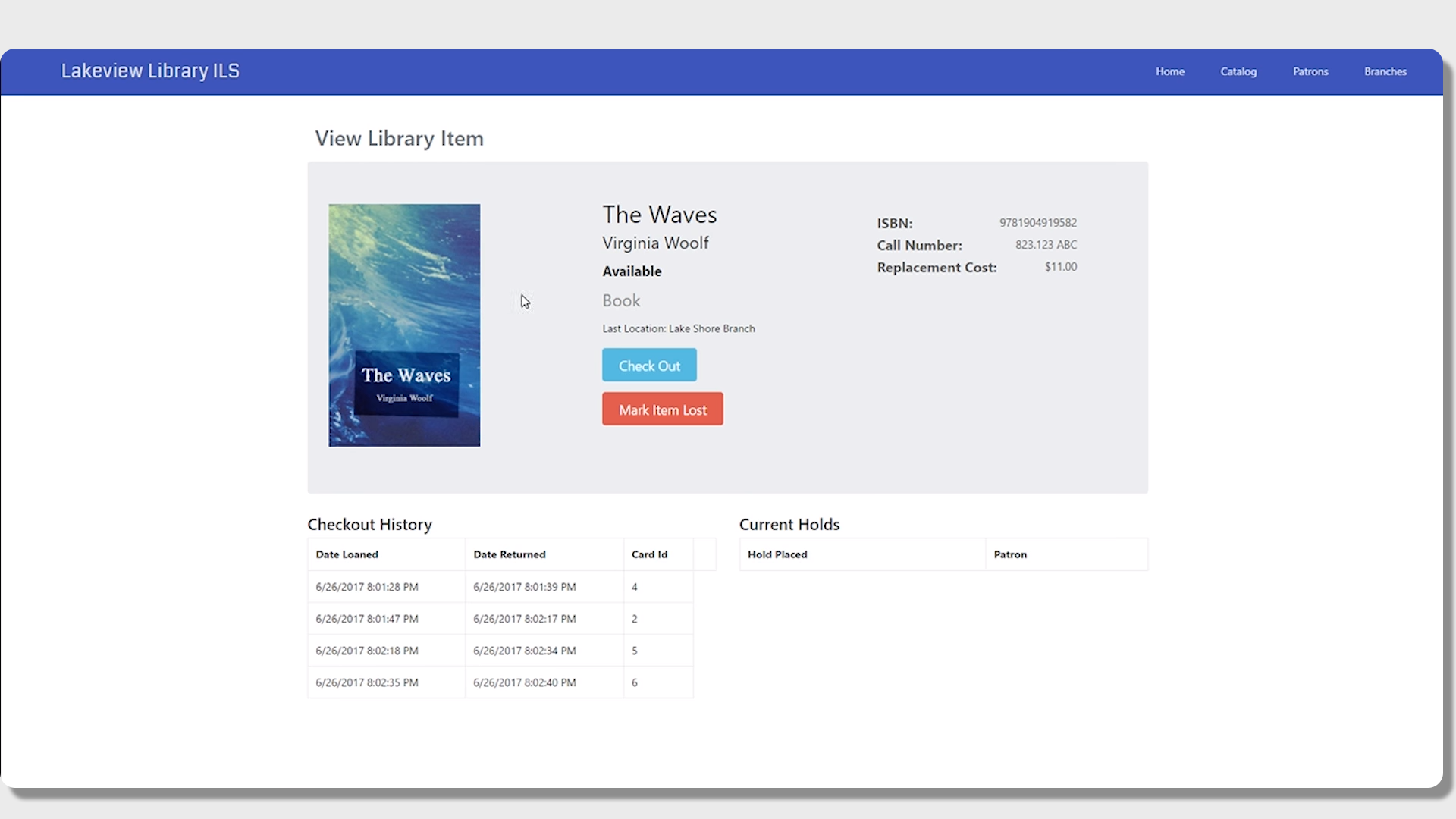Click Card Id 4 in checkout history
The width and height of the screenshot is (1456, 819).
coord(635,587)
